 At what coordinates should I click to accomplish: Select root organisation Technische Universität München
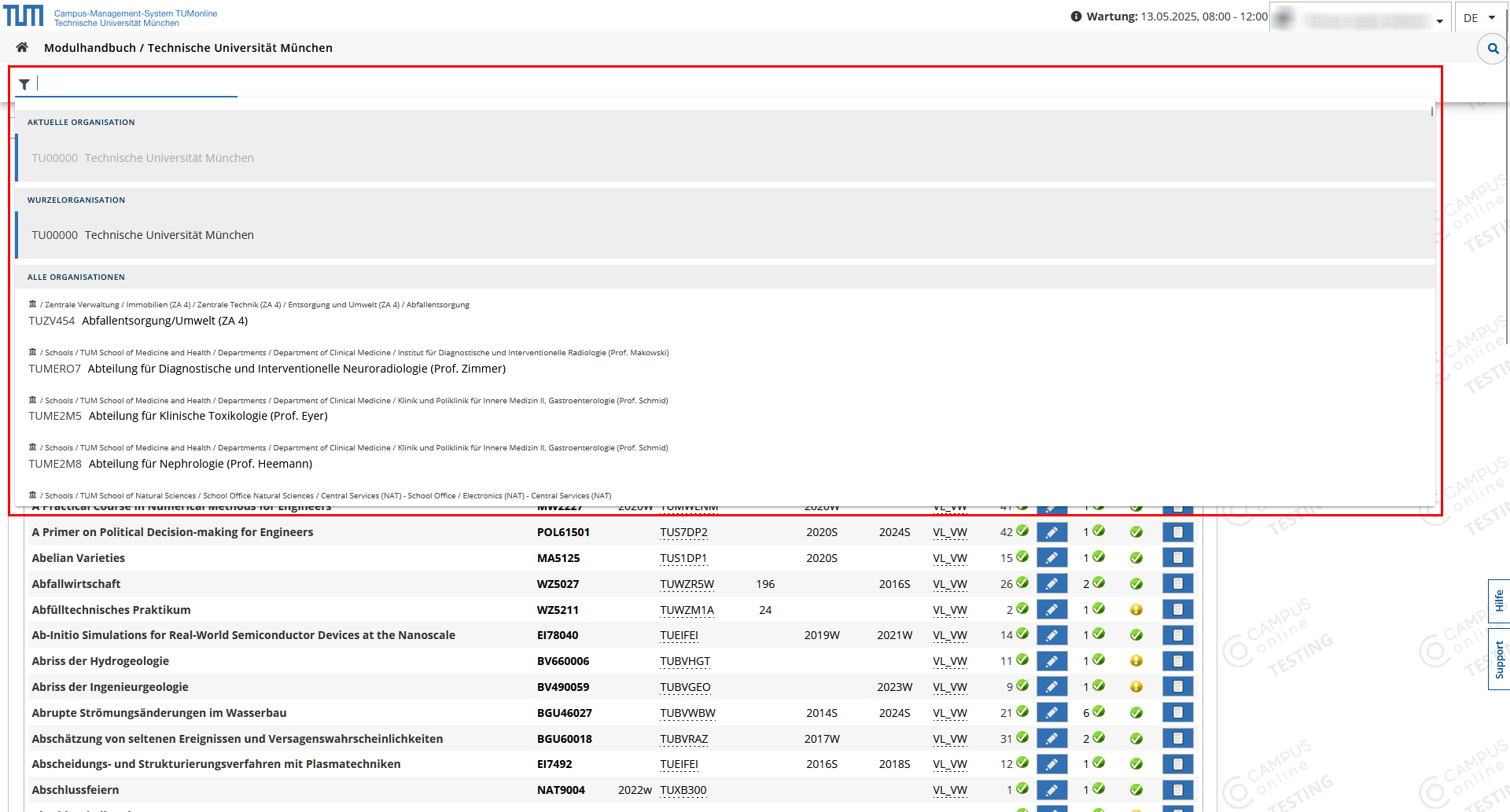click(169, 235)
